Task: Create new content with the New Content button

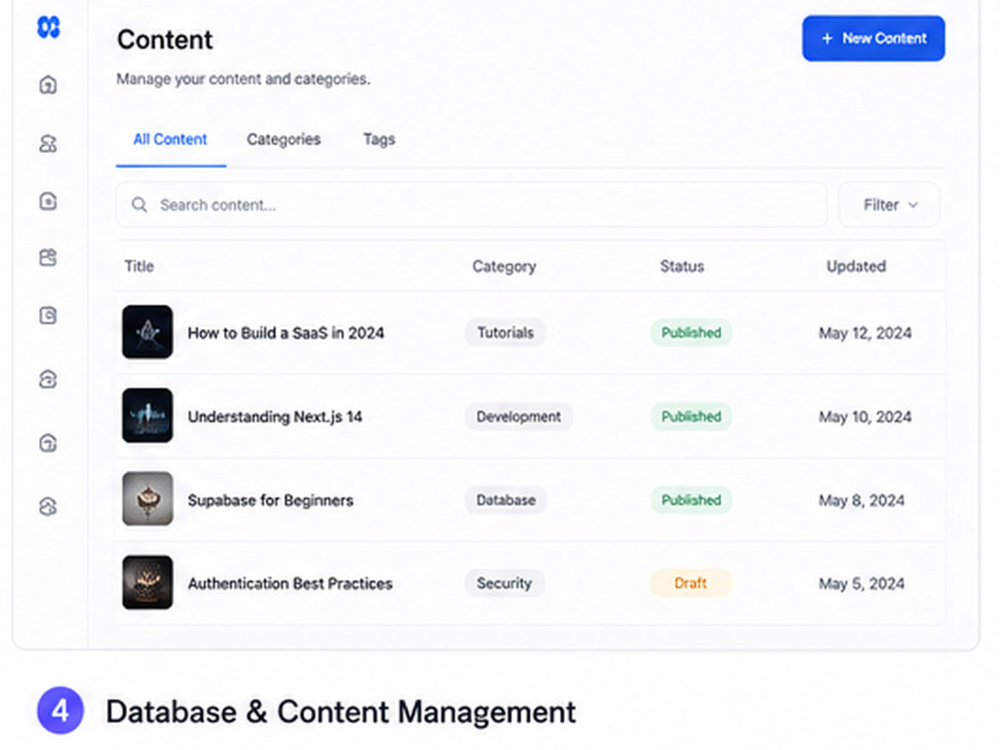Action: (873, 38)
